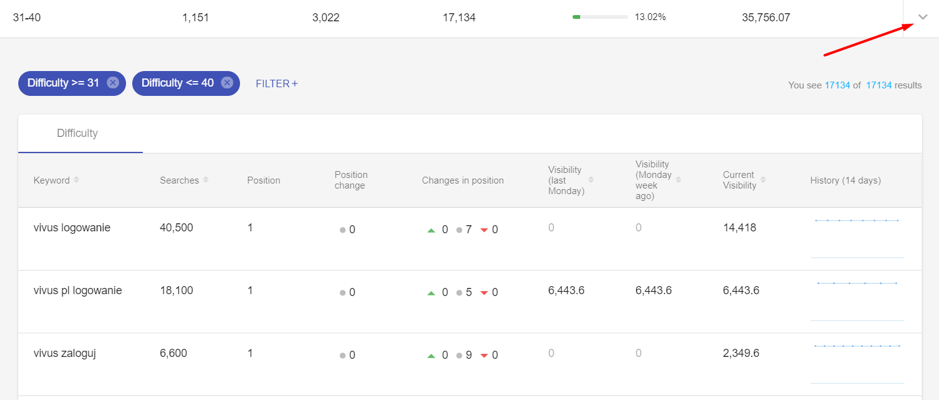Click the 13.02% progress bar
This screenshot has height=400, width=939.
tap(600, 17)
